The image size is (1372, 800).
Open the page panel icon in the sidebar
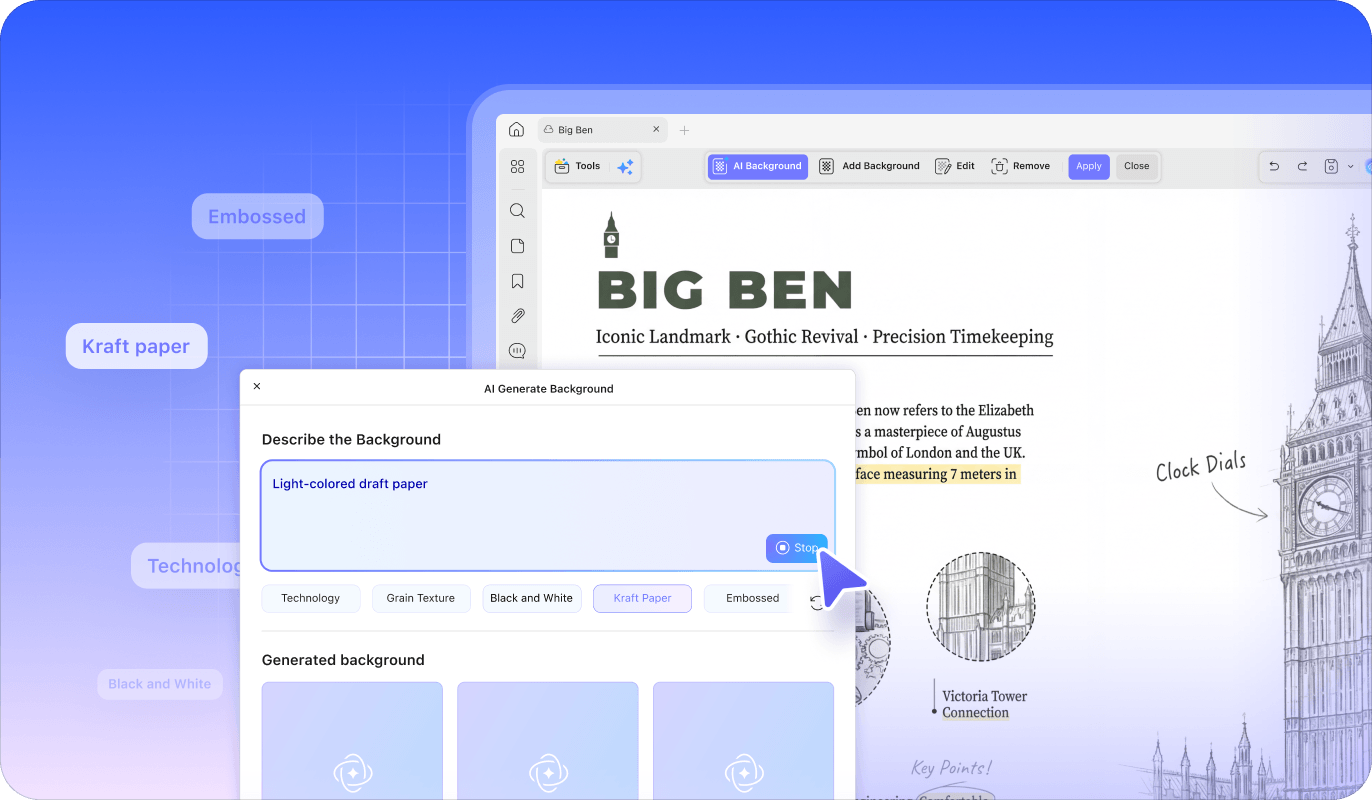(517, 246)
